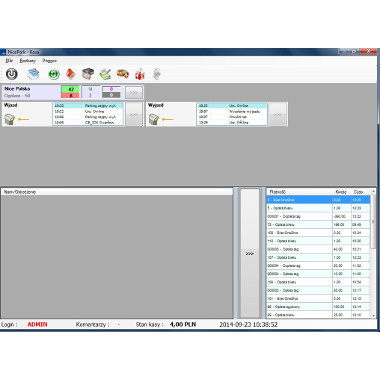Click the Kwota column header

pyautogui.click(x=341, y=192)
